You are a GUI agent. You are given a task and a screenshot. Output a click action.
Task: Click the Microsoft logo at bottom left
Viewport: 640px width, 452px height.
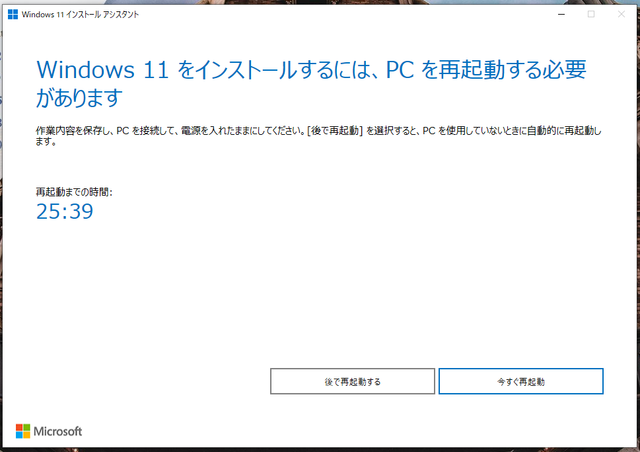(x=49, y=431)
